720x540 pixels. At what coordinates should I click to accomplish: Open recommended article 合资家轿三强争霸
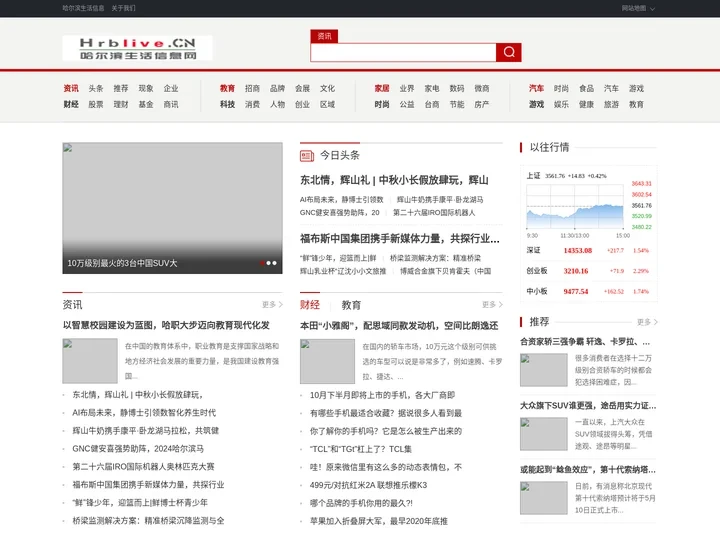pyautogui.click(x=585, y=342)
